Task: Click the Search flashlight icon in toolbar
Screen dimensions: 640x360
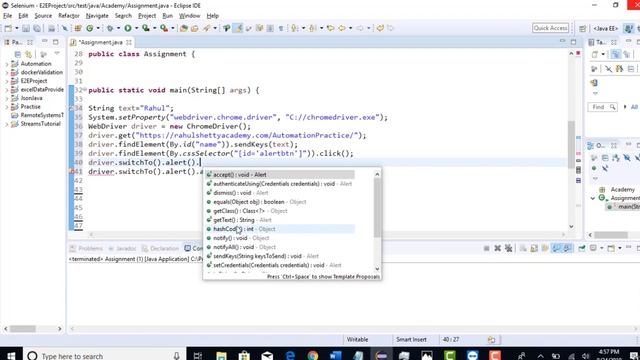Action: [x=207, y=28]
